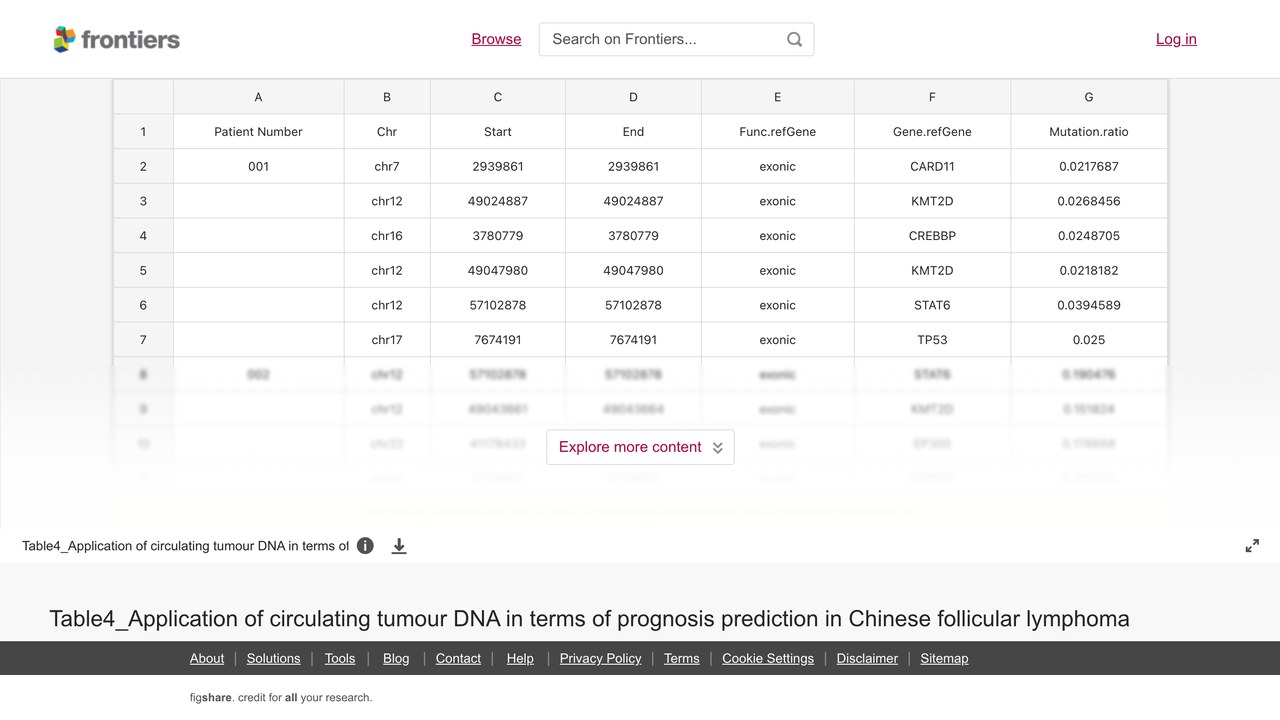Focus the Search on Frontiers field
The width and height of the screenshot is (1280, 720).
coord(676,39)
